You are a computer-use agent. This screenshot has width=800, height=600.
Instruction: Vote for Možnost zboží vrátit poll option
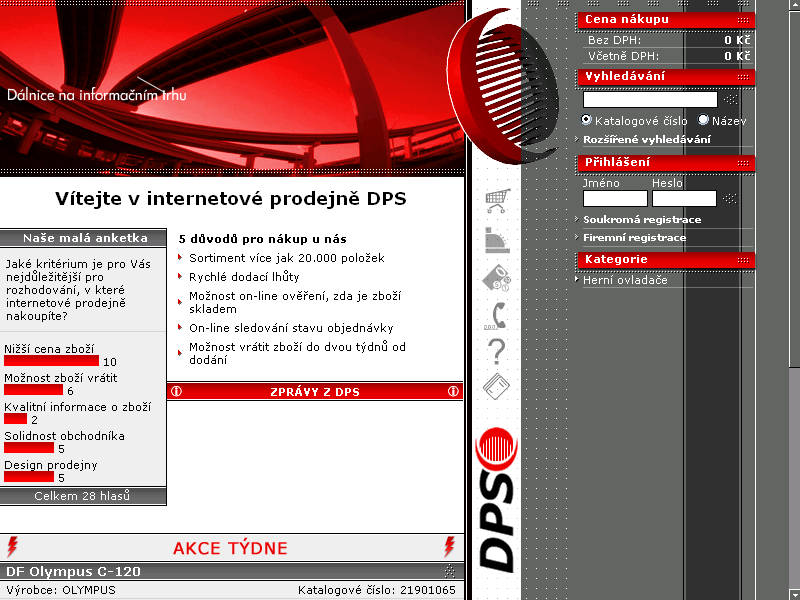tap(61, 378)
